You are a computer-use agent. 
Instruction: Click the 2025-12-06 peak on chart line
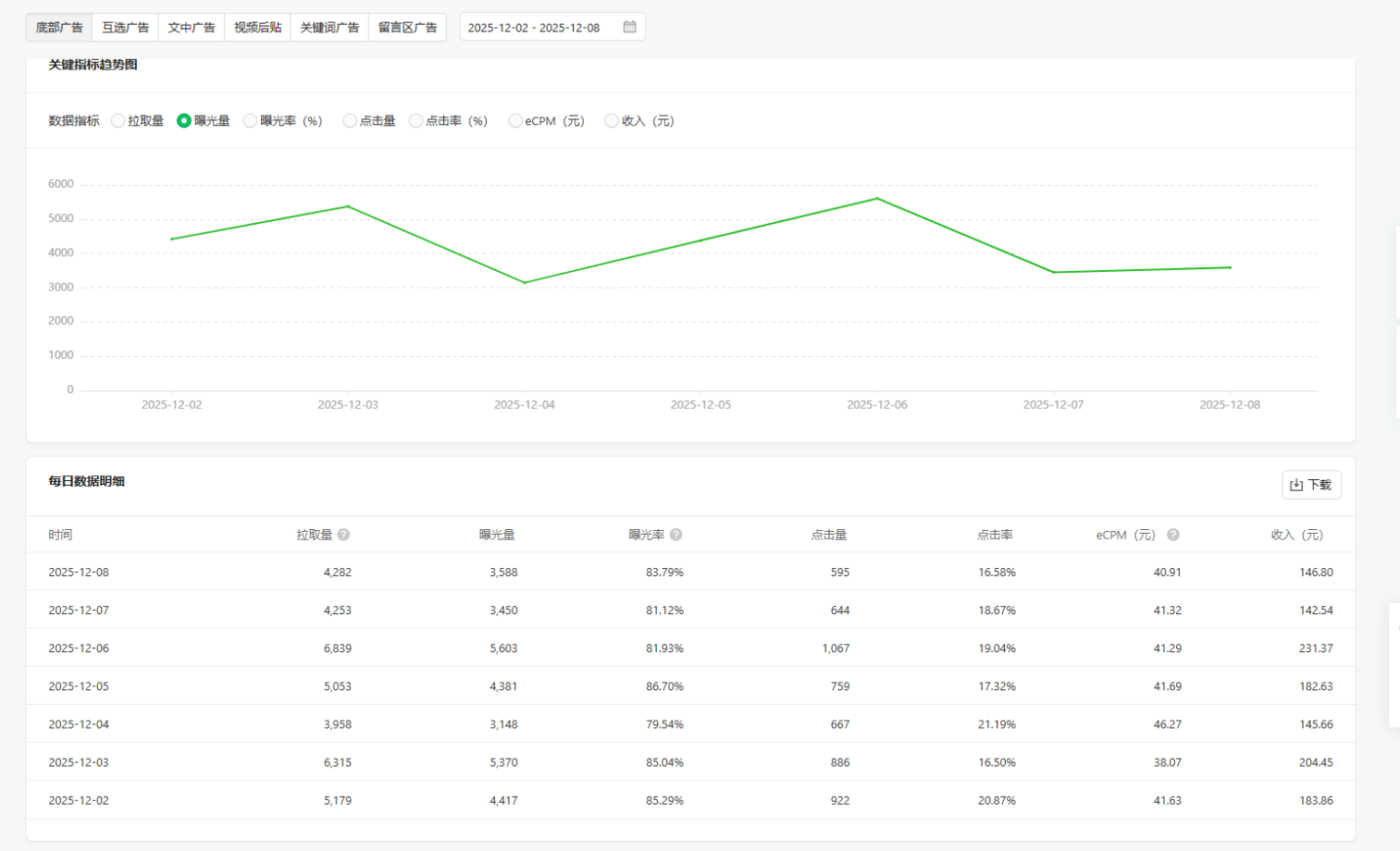pyautogui.click(x=877, y=199)
